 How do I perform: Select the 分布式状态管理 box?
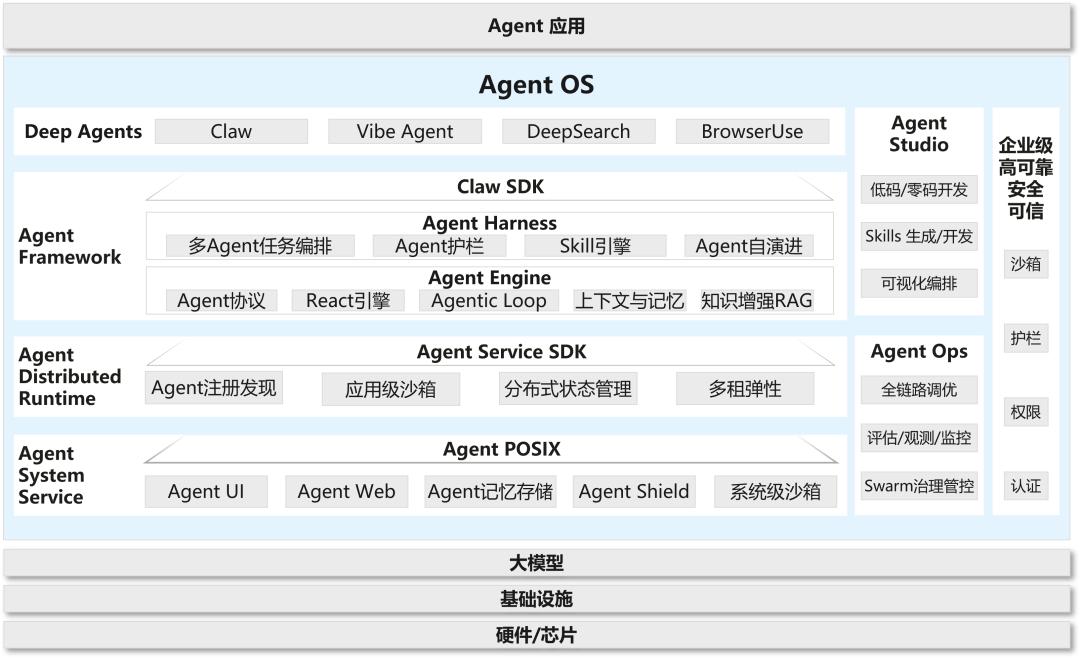[567, 389]
